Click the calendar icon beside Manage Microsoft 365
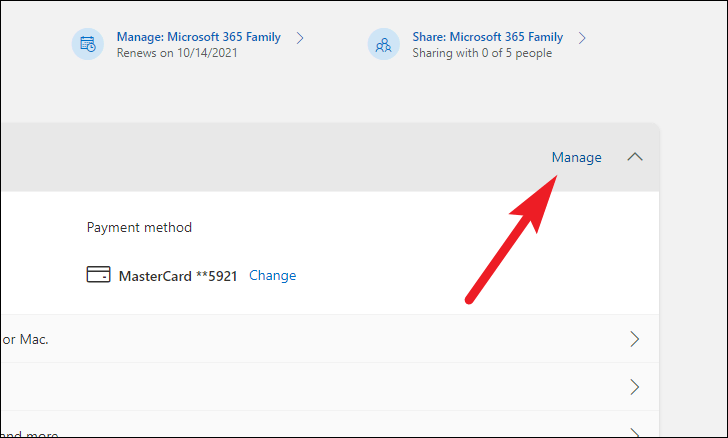This screenshot has height=438, width=728. 88,44
